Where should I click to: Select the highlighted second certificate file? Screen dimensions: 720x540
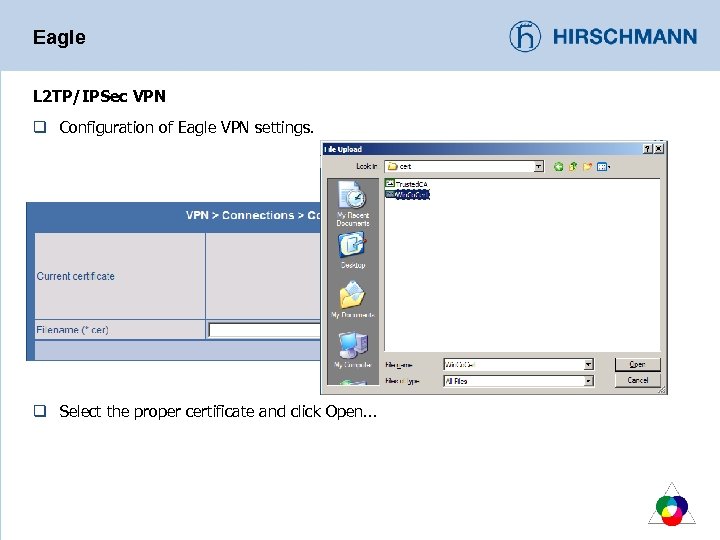click(x=407, y=195)
